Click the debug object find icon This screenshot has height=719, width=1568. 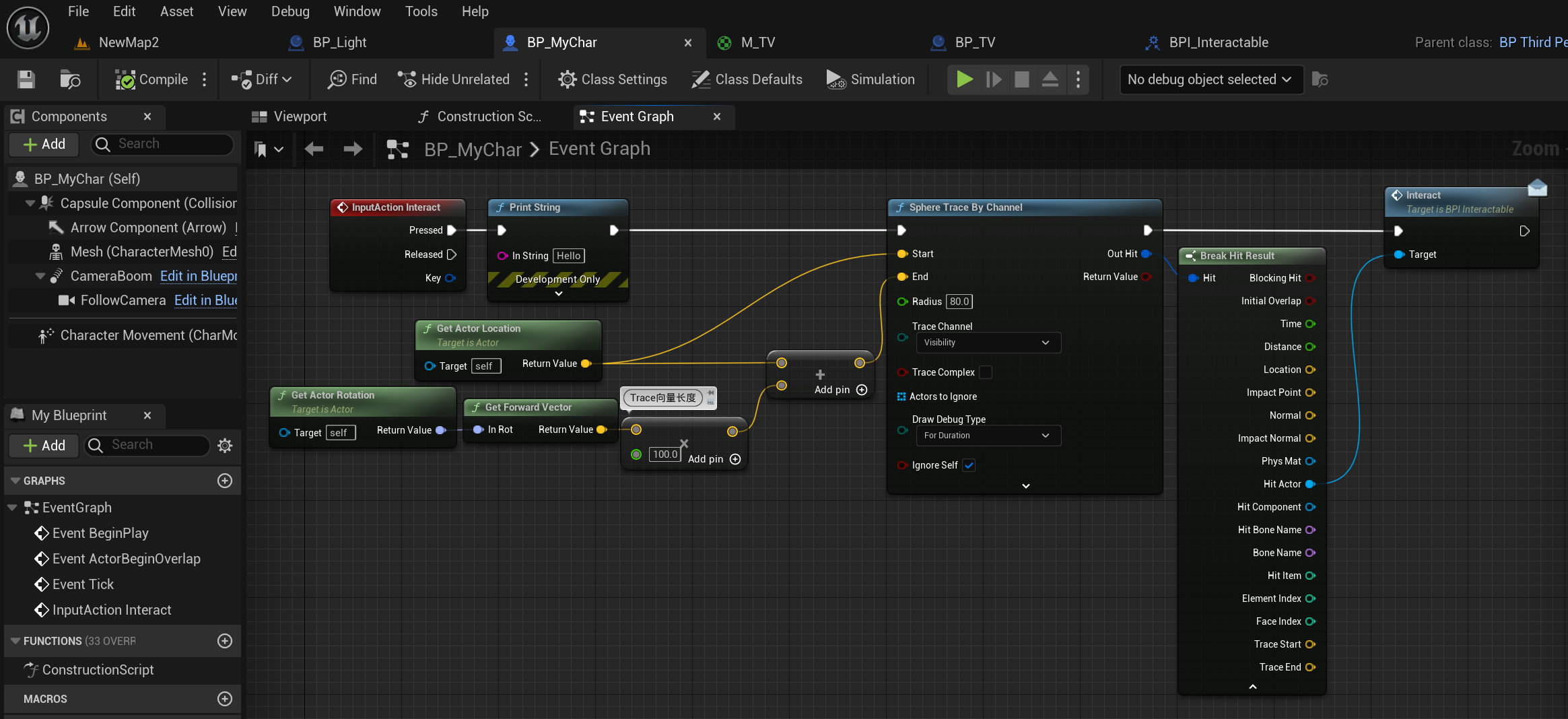point(1320,79)
